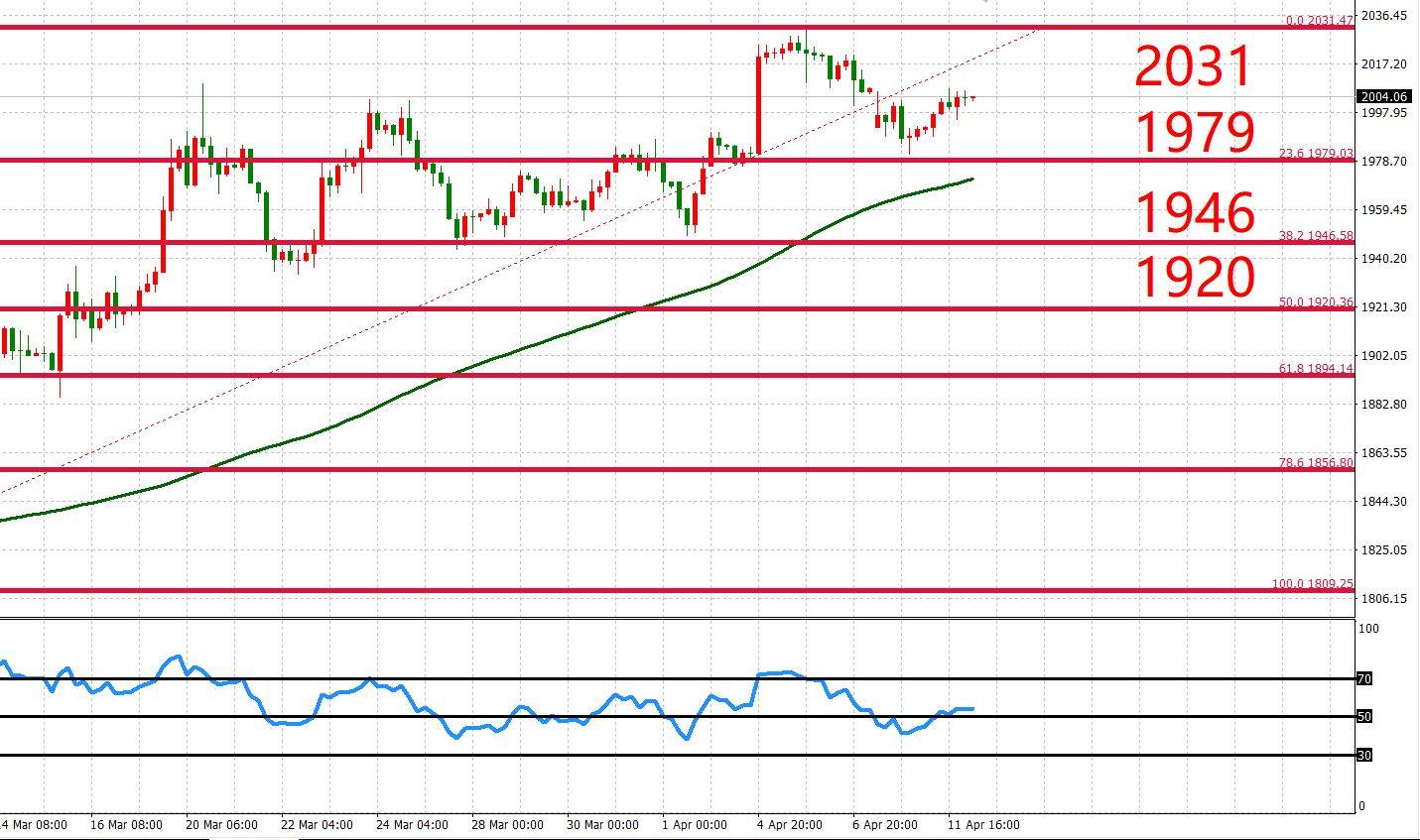Click the 16 Mar 08:00 time label

(x=126, y=825)
